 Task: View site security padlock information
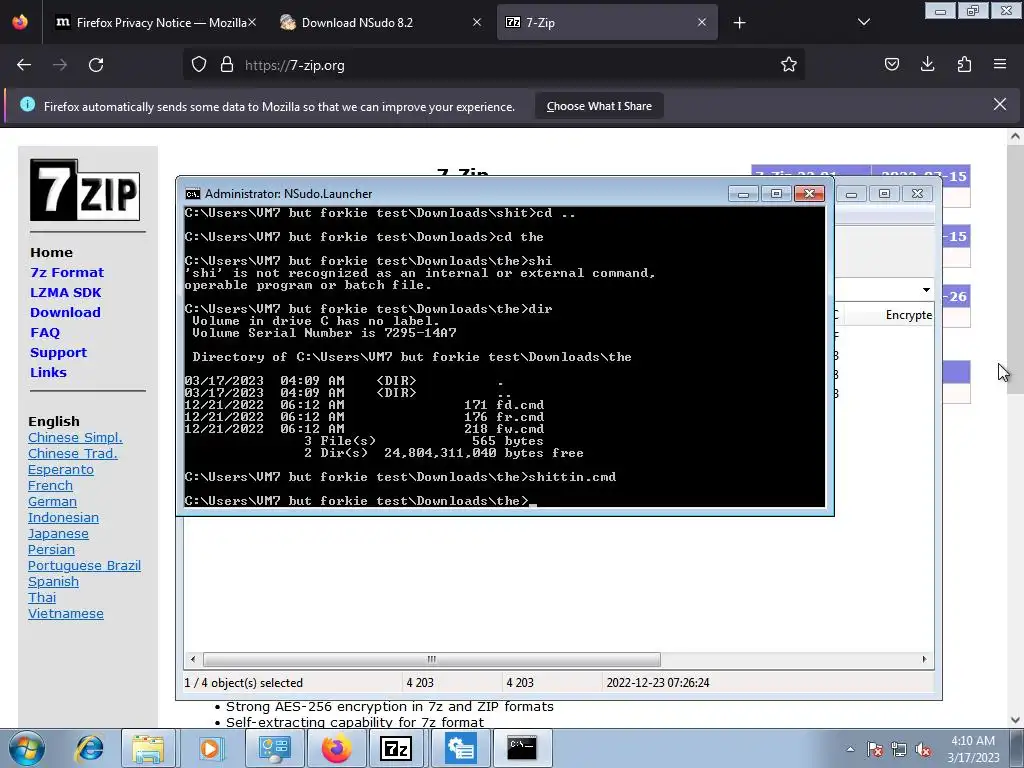(x=227, y=65)
